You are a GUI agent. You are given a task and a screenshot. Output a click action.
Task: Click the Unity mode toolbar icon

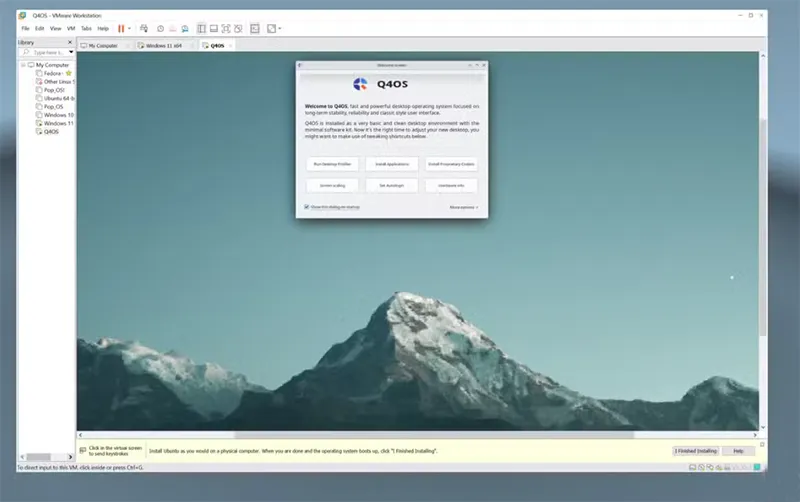pos(238,29)
